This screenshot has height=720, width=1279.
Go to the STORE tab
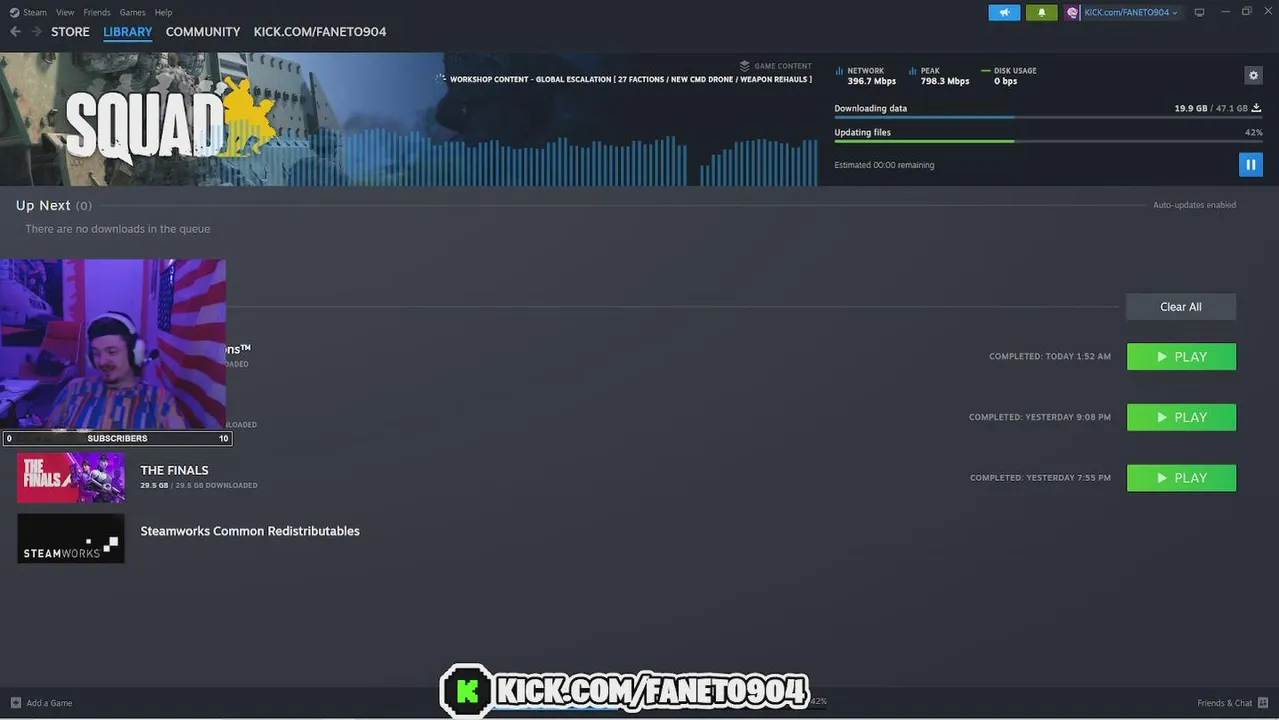click(70, 32)
